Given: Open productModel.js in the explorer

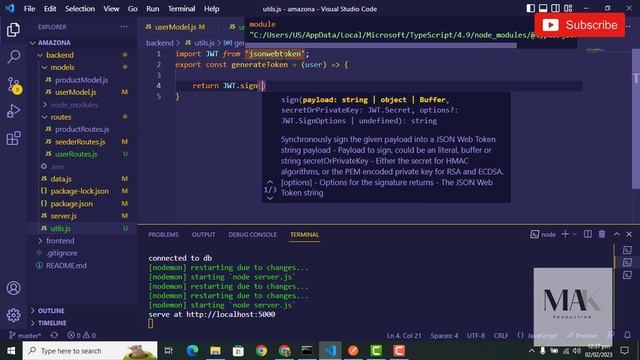Looking at the screenshot, I should point(82,80).
